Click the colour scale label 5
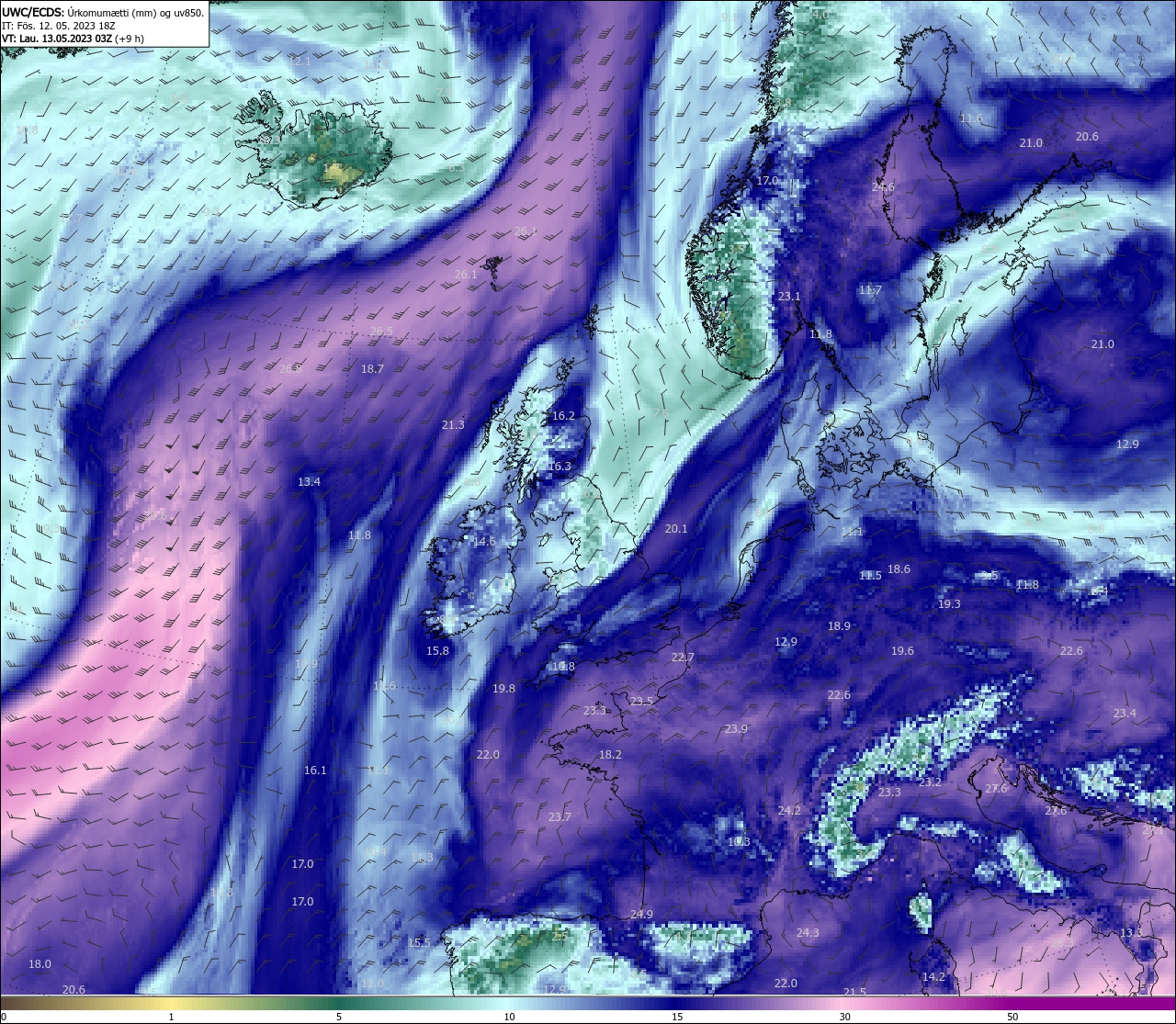The height and width of the screenshot is (1024, 1176). pos(339,1017)
